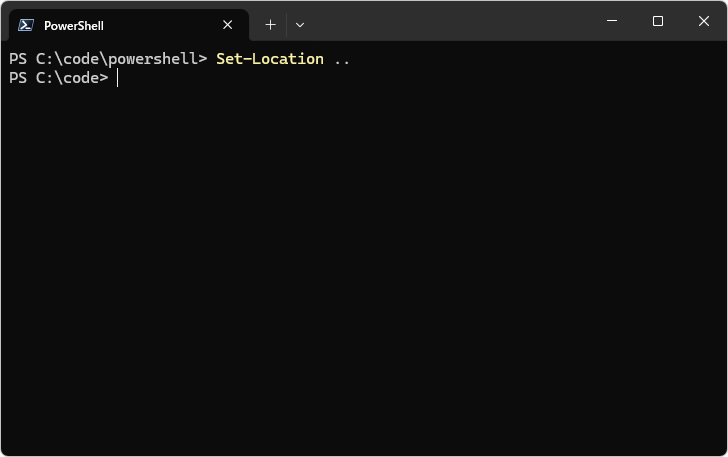
Task: Maximize the terminal window
Action: click(x=658, y=21)
